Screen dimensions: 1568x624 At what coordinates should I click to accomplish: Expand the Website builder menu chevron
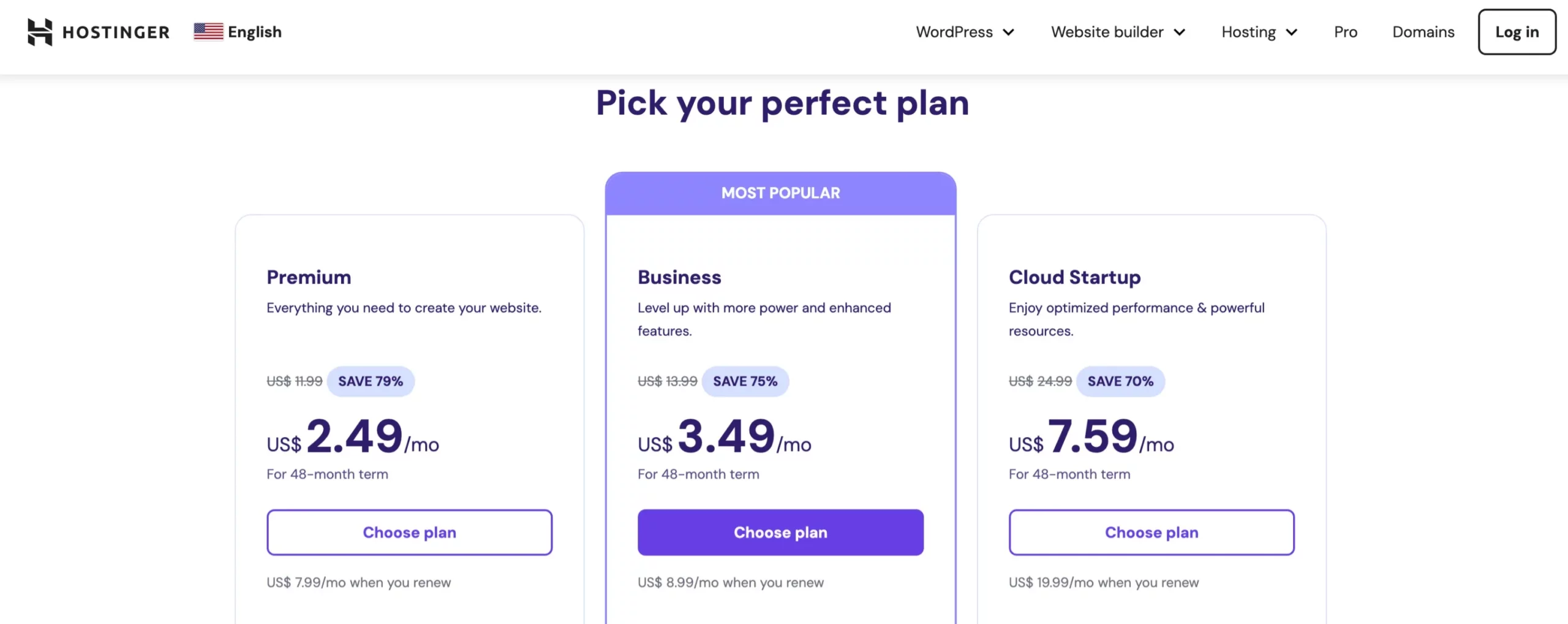pyautogui.click(x=1179, y=32)
